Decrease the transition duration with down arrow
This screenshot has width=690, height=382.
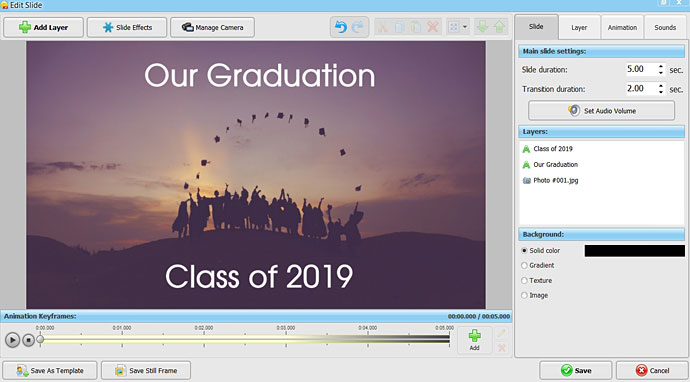tap(661, 92)
